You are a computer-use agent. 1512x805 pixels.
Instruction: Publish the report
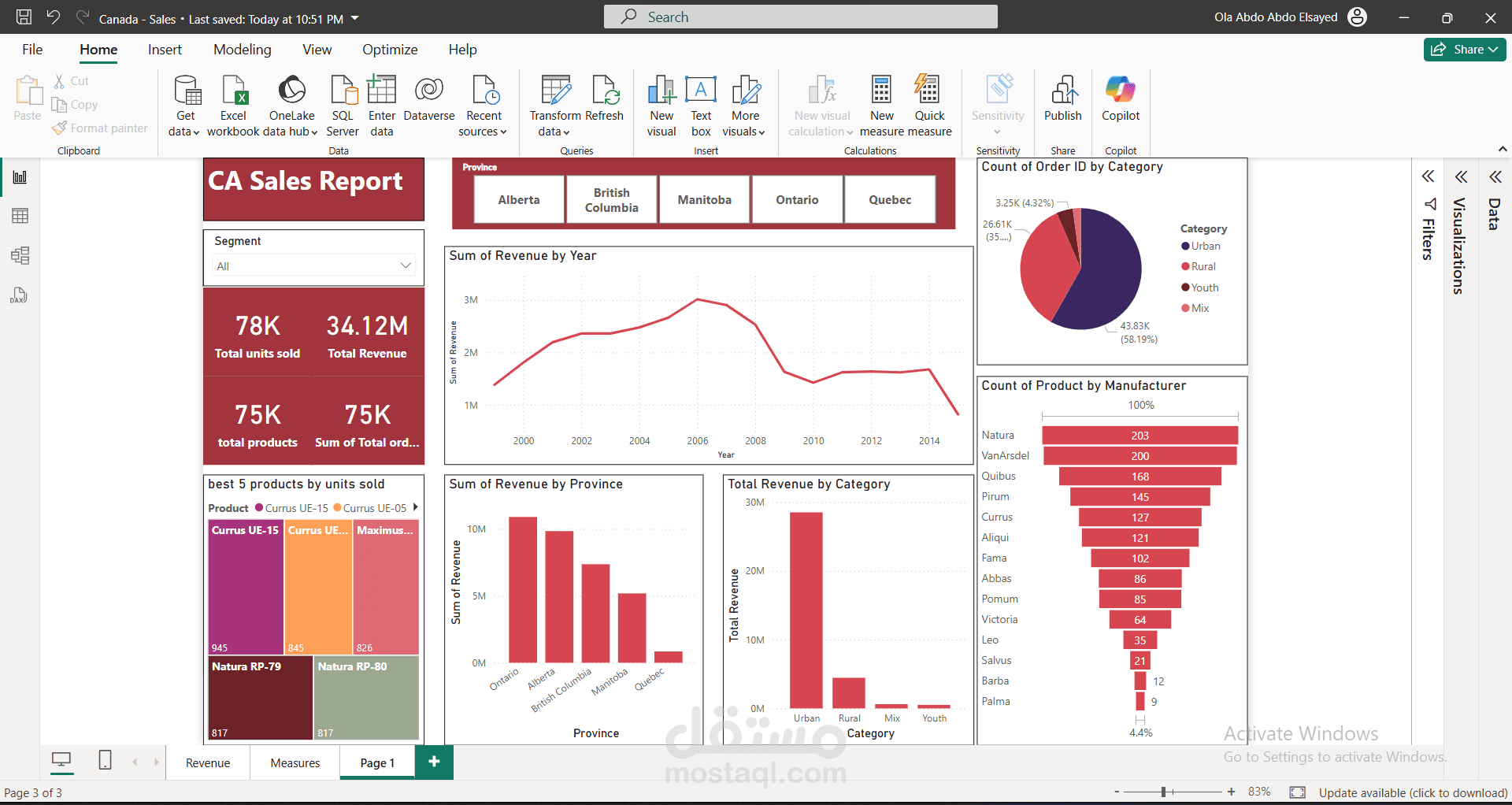(x=1063, y=98)
